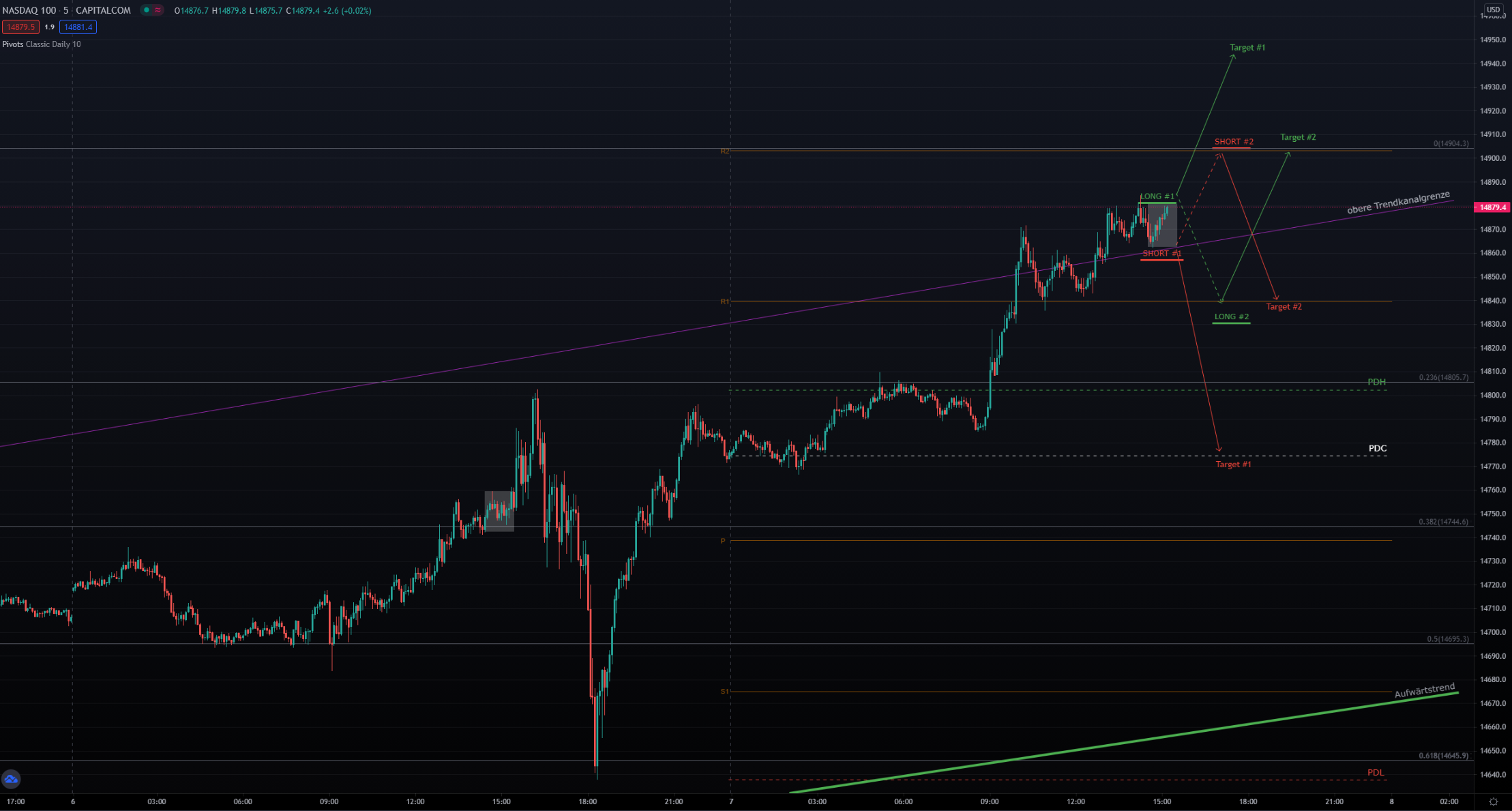Viewport: 1512px width, 811px height.
Task: Click the current price tag 14879.4
Action: pos(1492,207)
